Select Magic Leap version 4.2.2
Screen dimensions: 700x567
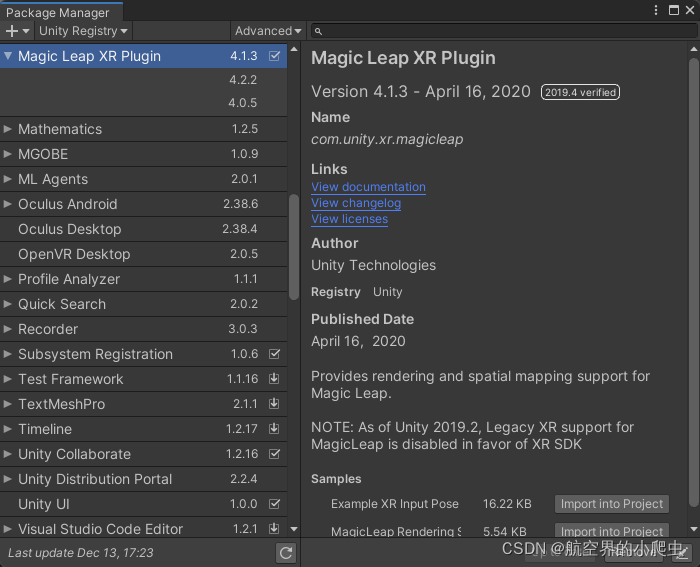[143, 80]
